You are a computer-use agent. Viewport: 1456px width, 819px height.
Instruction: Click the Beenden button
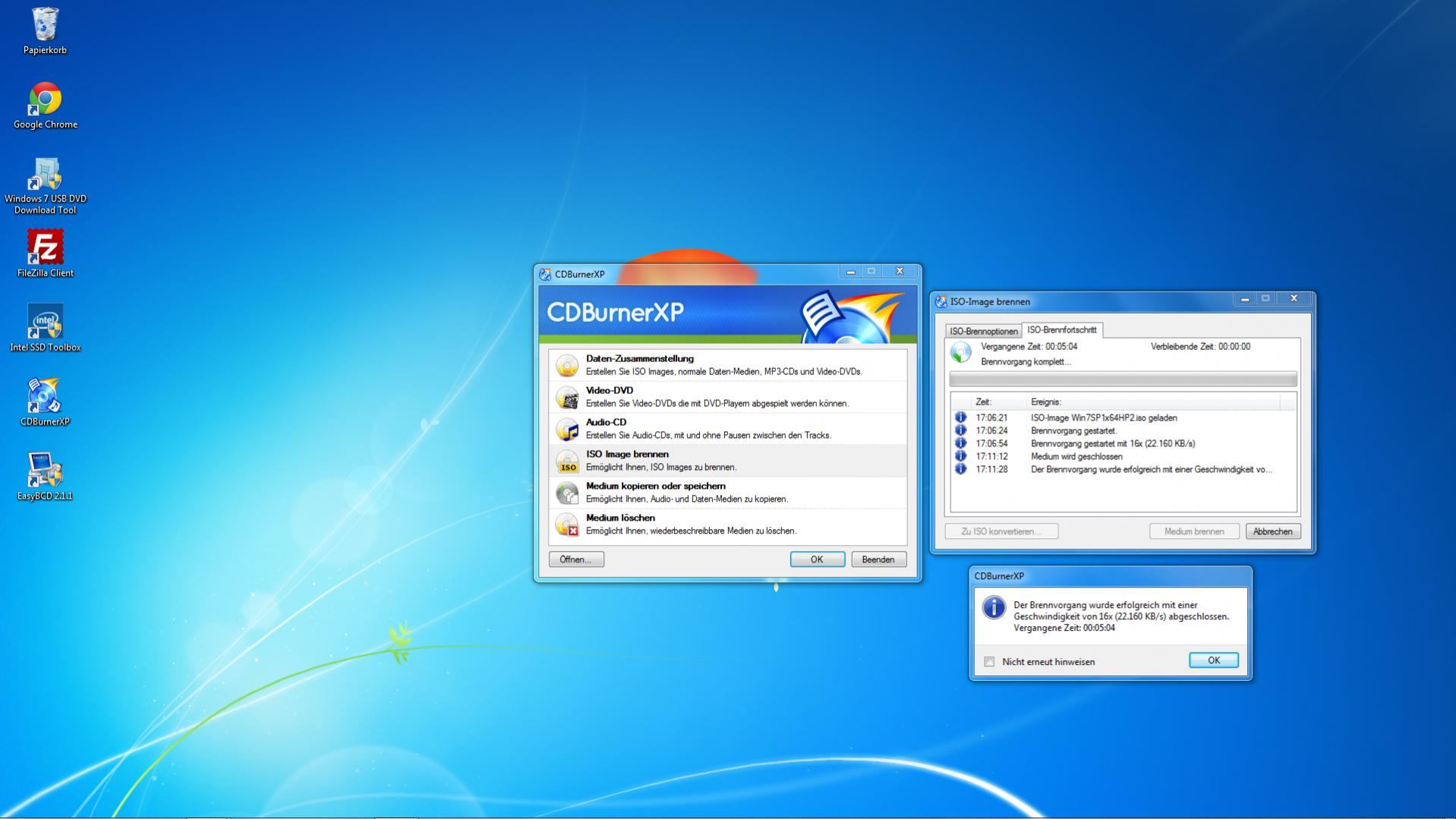click(878, 559)
